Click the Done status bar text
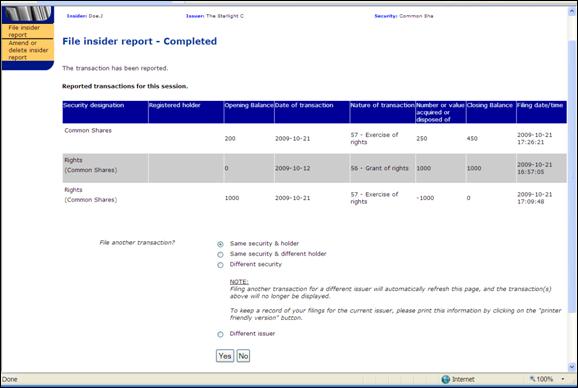 10,379
